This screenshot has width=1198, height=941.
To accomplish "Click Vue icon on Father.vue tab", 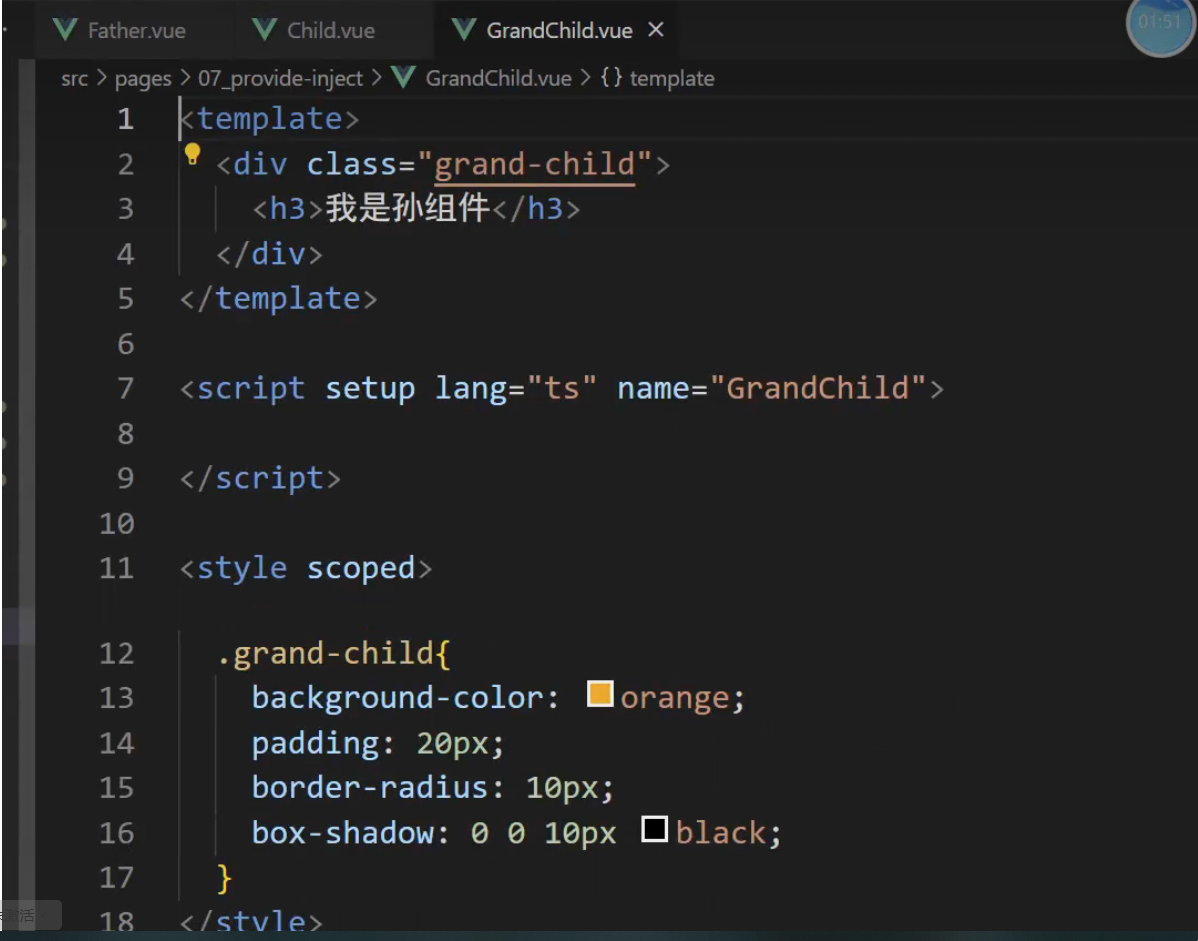I will tap(65, 31).
